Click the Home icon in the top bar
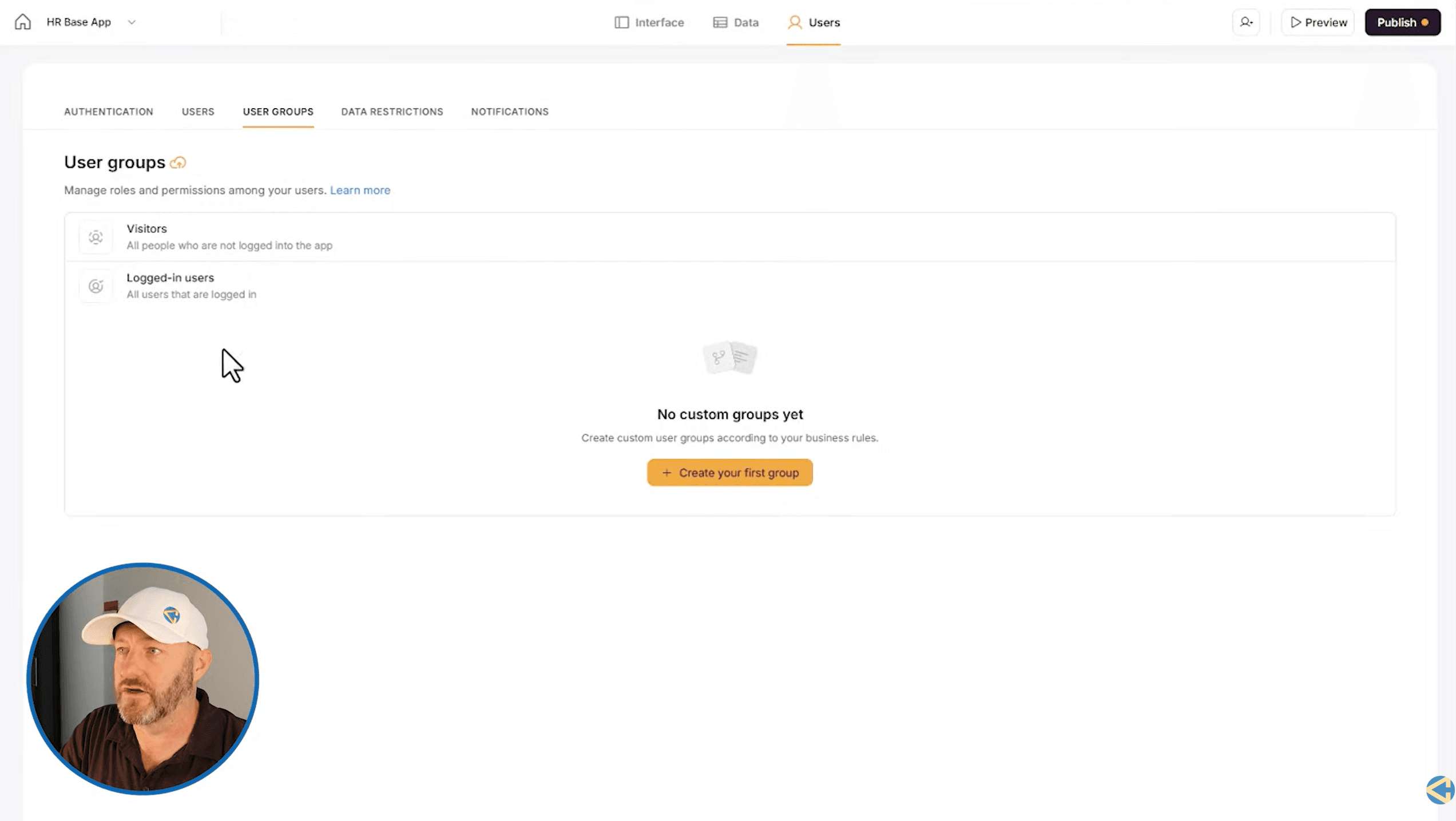 click(x=23, y=22)
